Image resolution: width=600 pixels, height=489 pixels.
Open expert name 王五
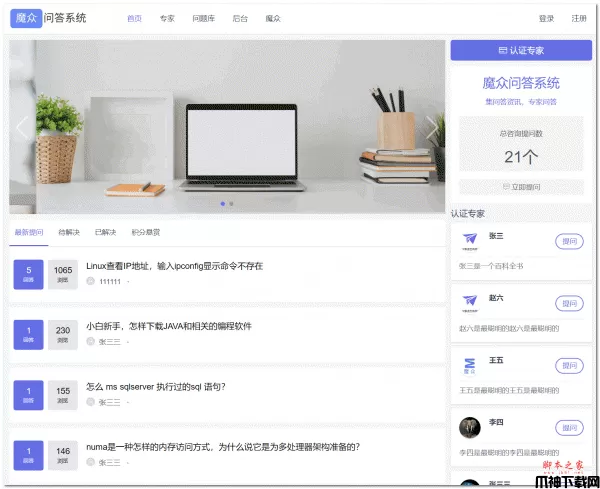point(496,360)
